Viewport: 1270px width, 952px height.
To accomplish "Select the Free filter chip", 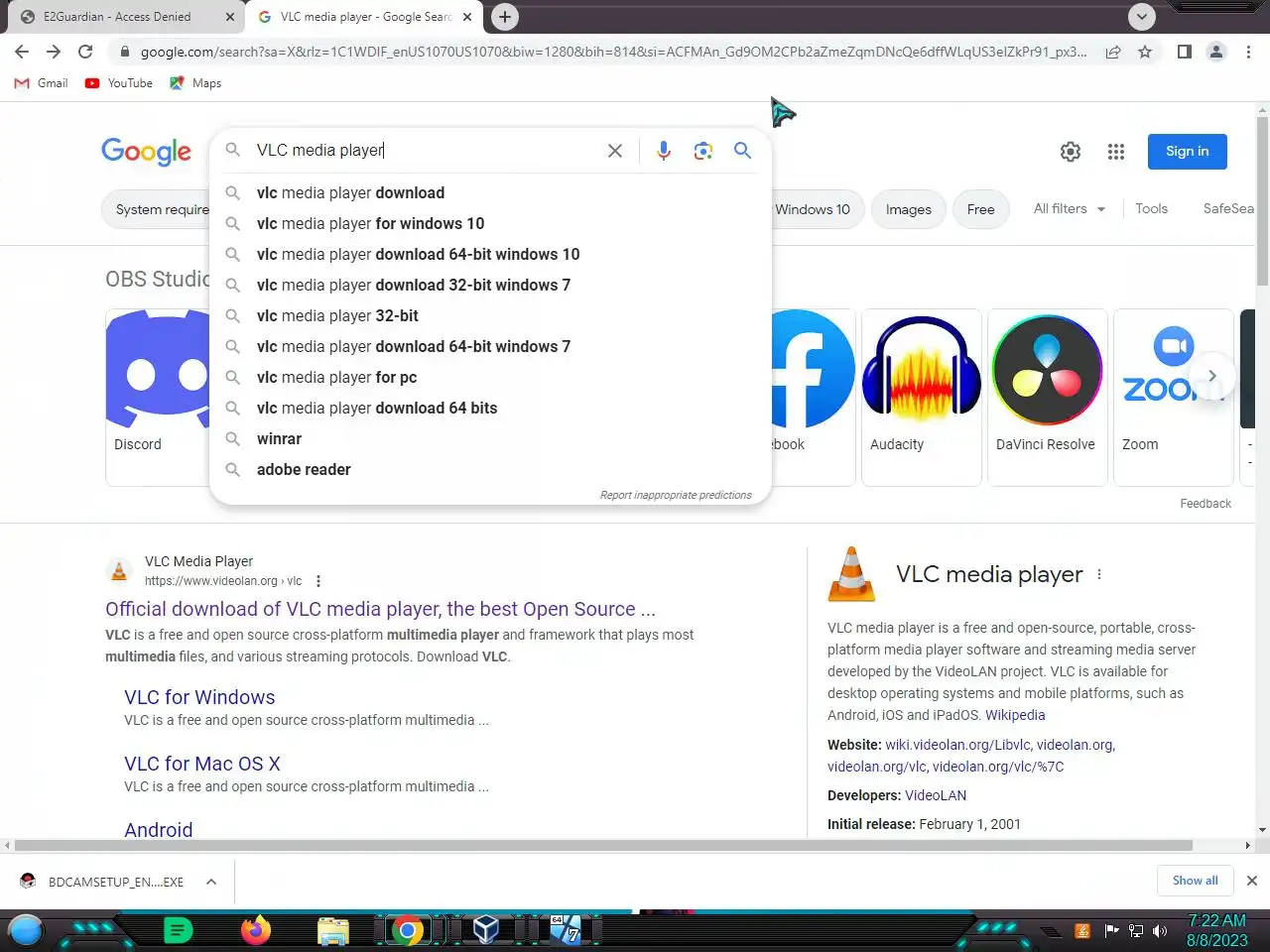I will [x=981, y=209].
